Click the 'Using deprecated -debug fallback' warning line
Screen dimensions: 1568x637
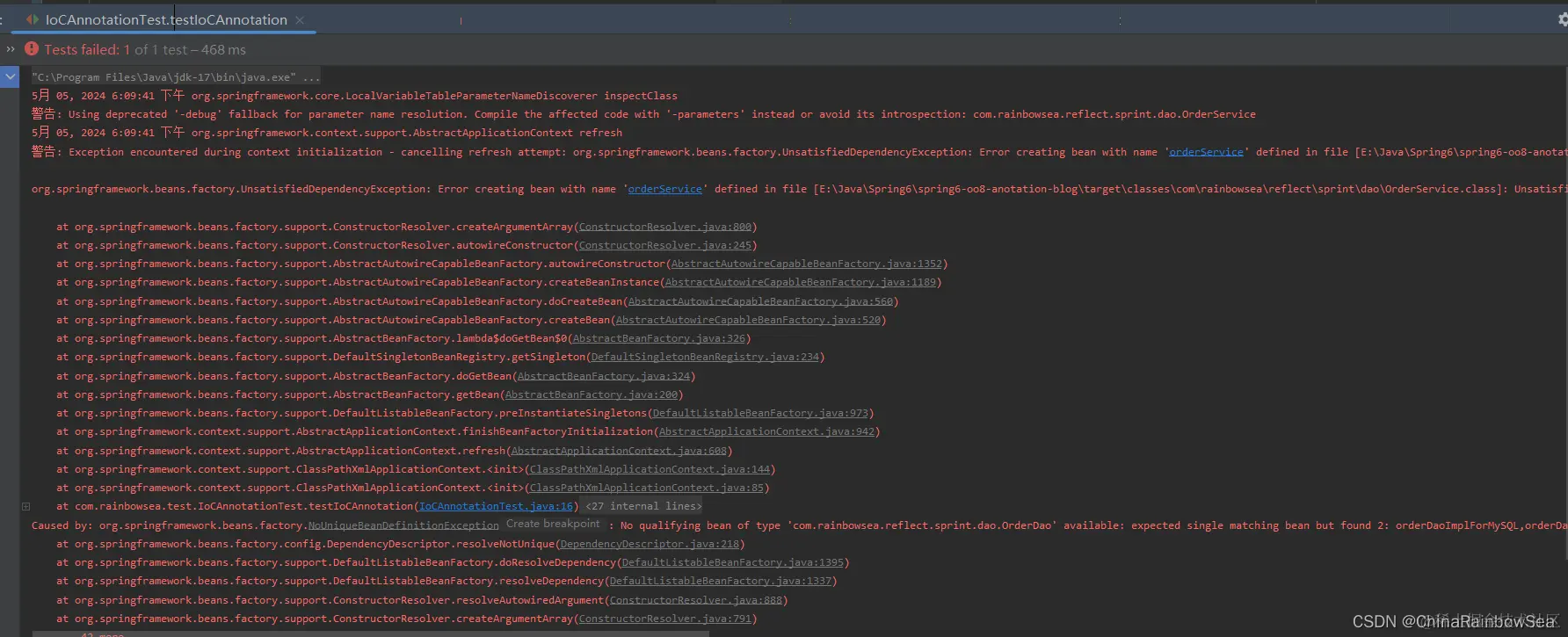(643, 114)
